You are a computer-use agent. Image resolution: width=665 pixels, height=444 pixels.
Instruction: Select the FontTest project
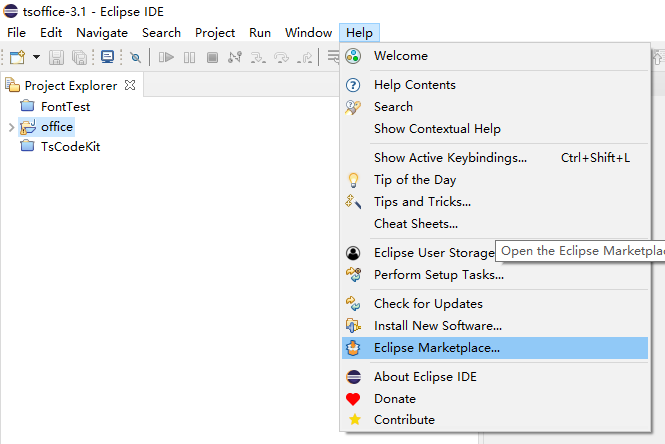65,106
